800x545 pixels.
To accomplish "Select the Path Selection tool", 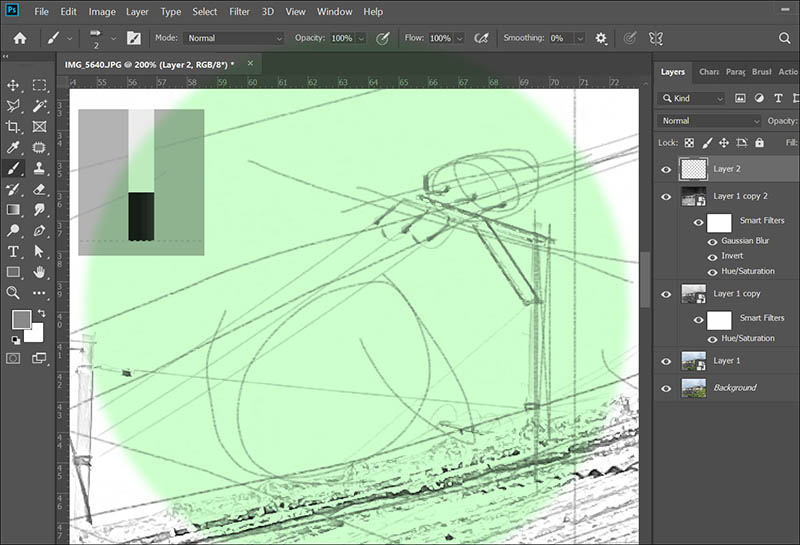I will click(39, 252).
